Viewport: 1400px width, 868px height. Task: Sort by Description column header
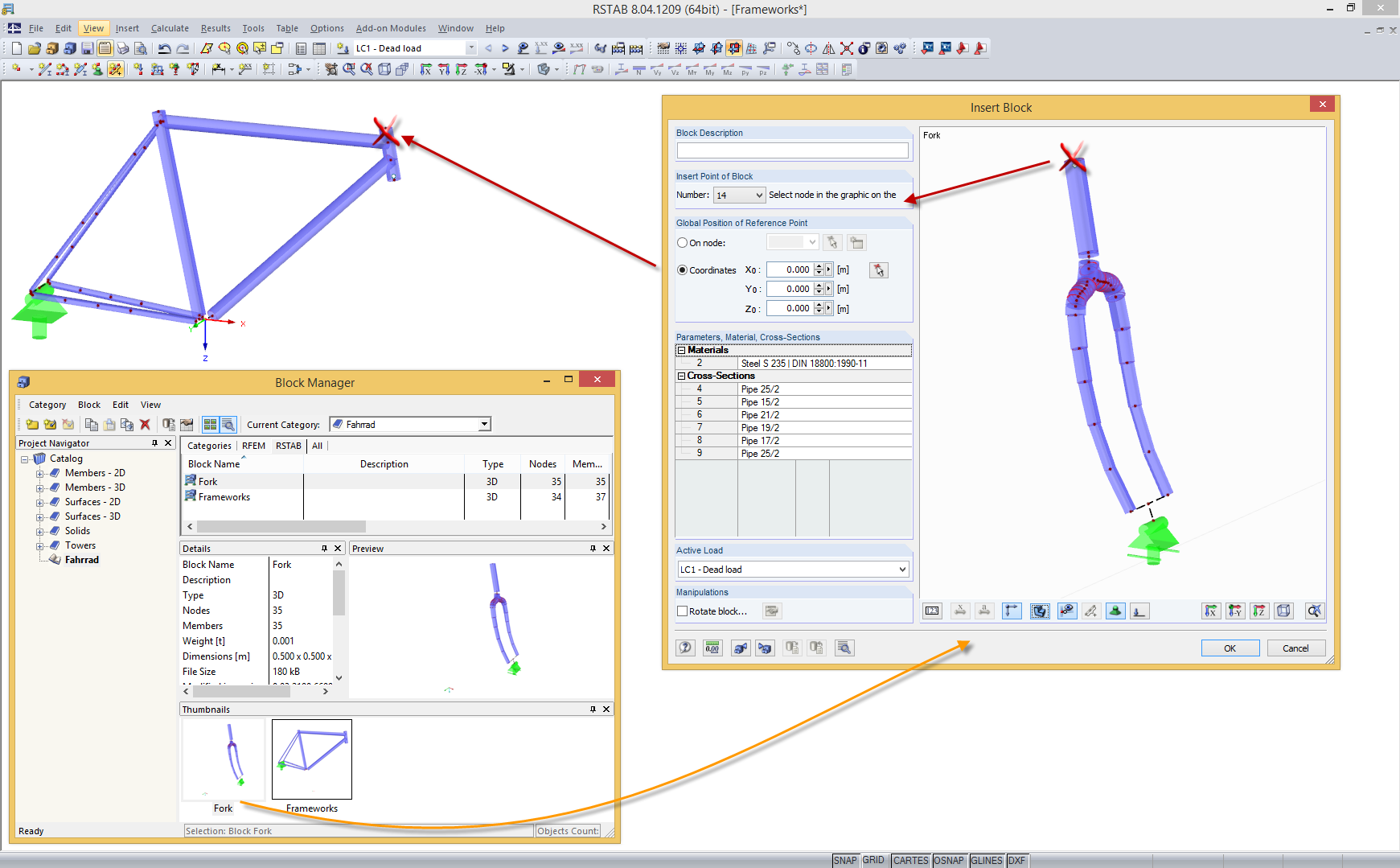pyautogui.click(x=384, y=464)
